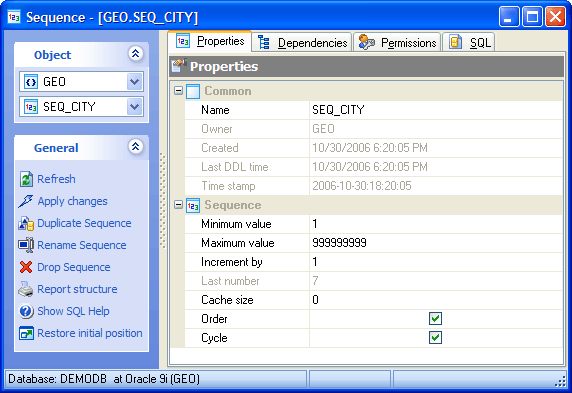Click the Rename Sequence icon
572x393 pixels.
pyautogui.click(x=26, y=245)
